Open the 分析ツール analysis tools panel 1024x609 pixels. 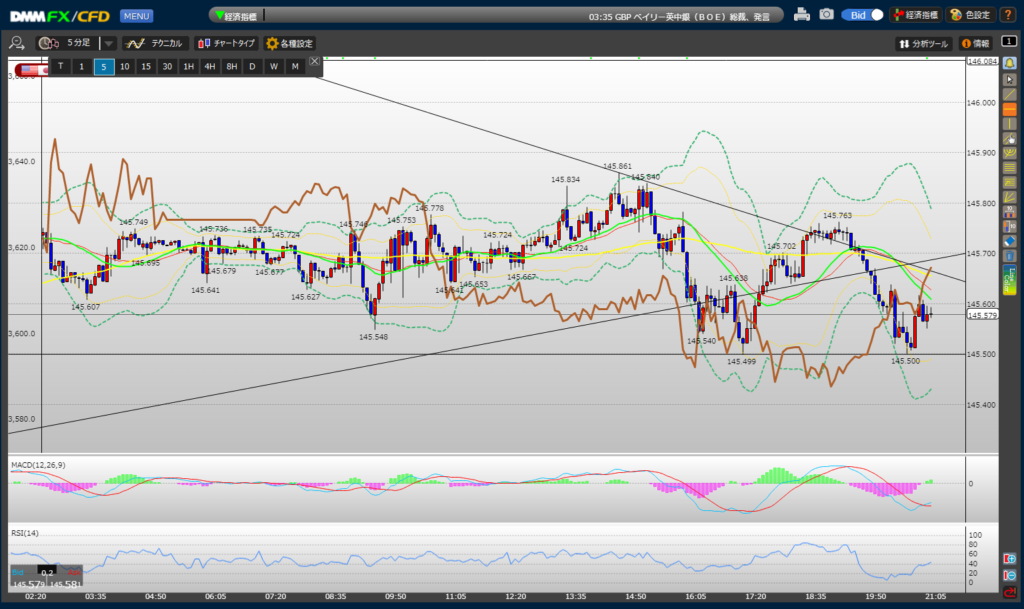pyautogui.click(x=922, y=43)
